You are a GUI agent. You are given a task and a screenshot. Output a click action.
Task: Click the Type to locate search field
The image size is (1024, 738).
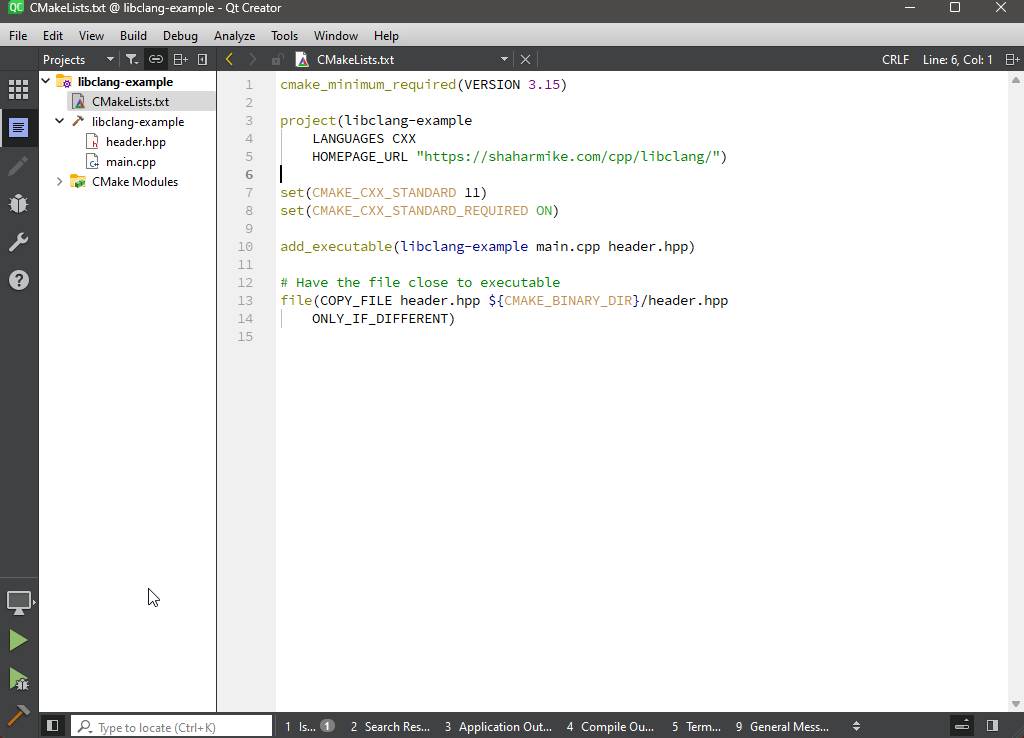coord(180,727)
